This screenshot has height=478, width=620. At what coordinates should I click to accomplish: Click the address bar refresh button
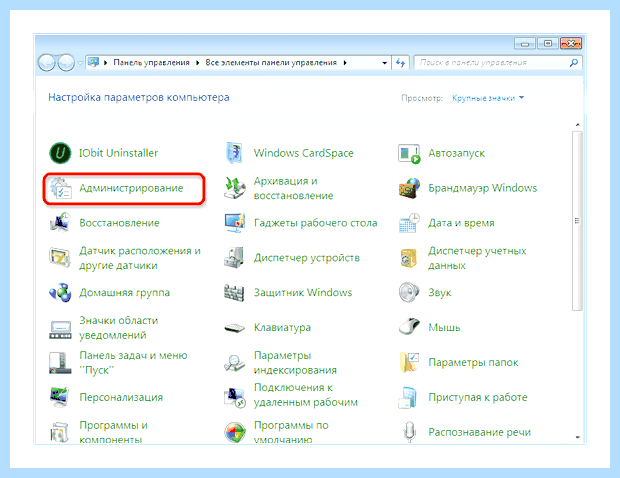click(401, 63)
